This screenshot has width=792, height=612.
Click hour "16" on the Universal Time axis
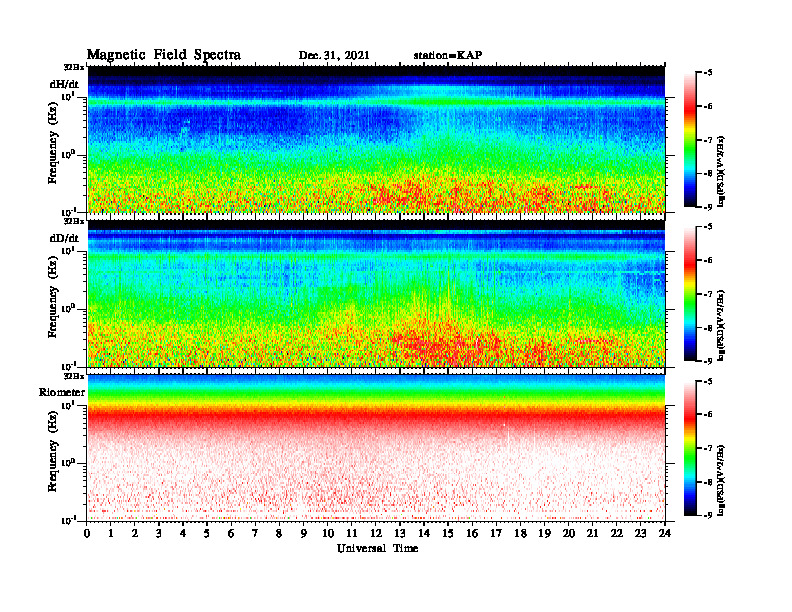pos(472,534)
